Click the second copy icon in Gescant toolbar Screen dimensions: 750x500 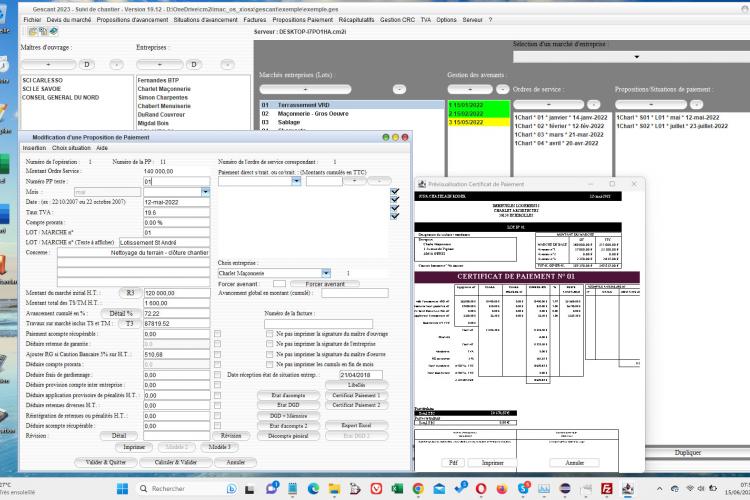coord(43,32)
